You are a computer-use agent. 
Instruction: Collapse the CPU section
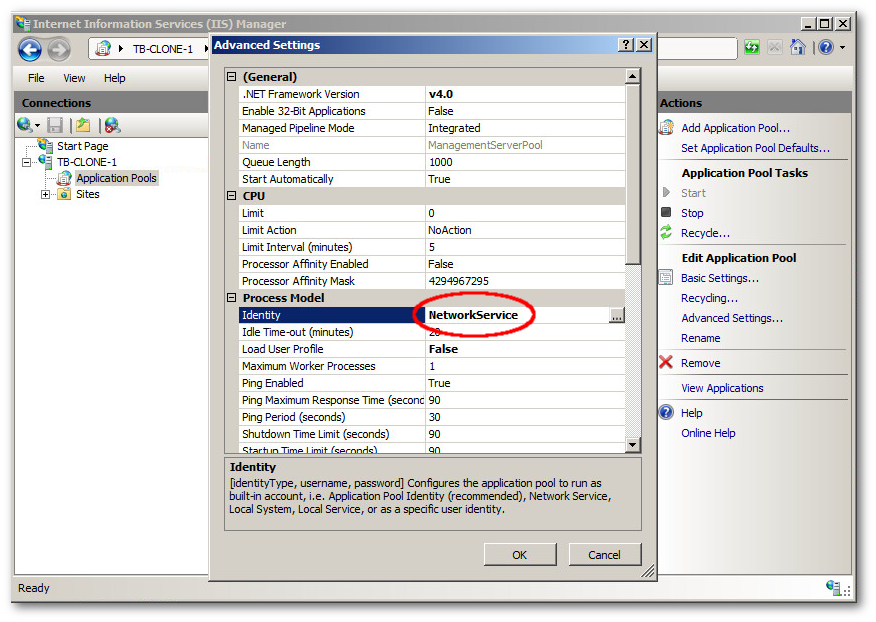pos(233,196)
